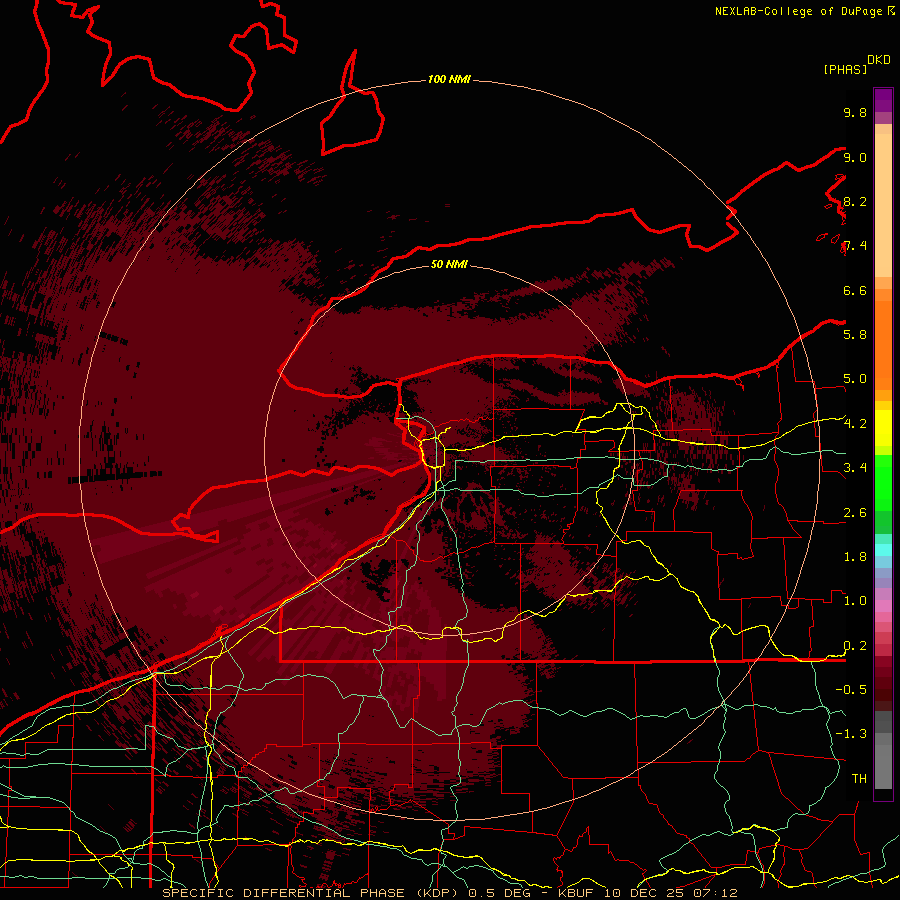Click the [PHAS] legend header
This screenshot has width=900, height=900.
click(x=845, y=69)
